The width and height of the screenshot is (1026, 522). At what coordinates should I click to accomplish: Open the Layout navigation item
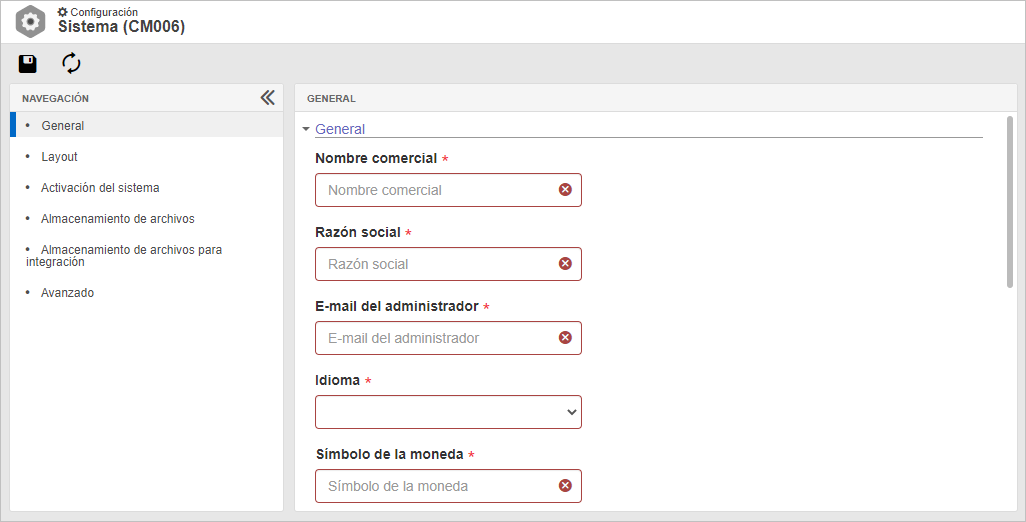point(60,157)
